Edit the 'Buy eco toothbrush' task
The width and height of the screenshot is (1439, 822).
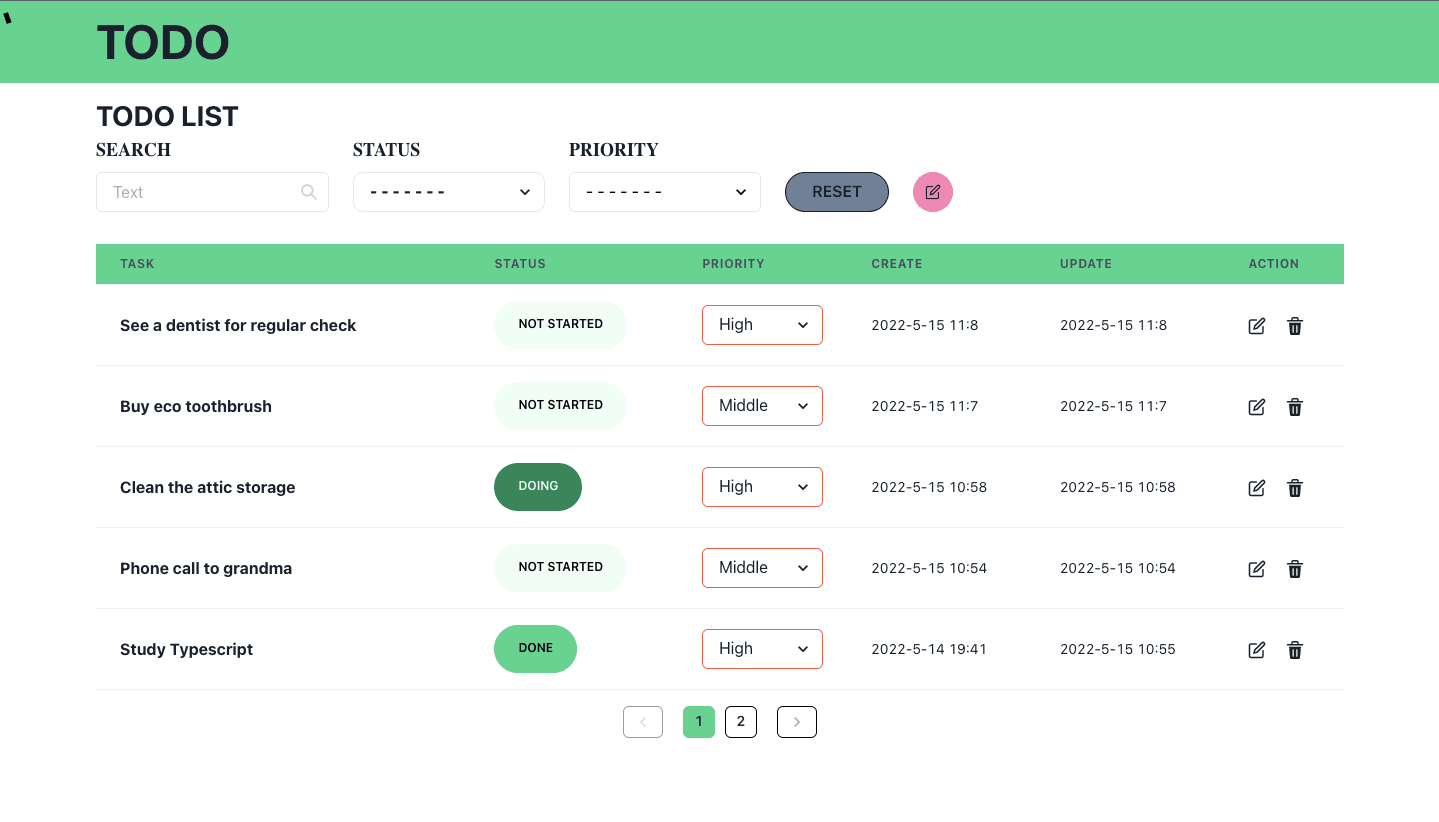pyautogui.click(x=1257, y=407)
